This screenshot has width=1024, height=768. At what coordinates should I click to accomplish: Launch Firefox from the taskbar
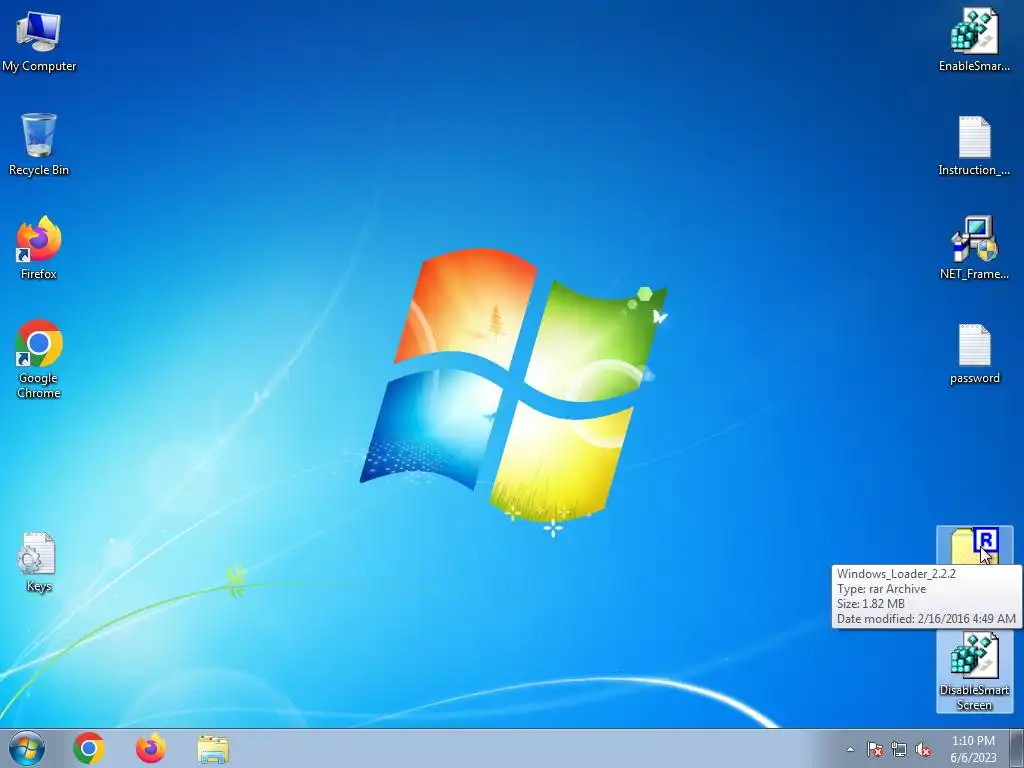coord(151,748)
